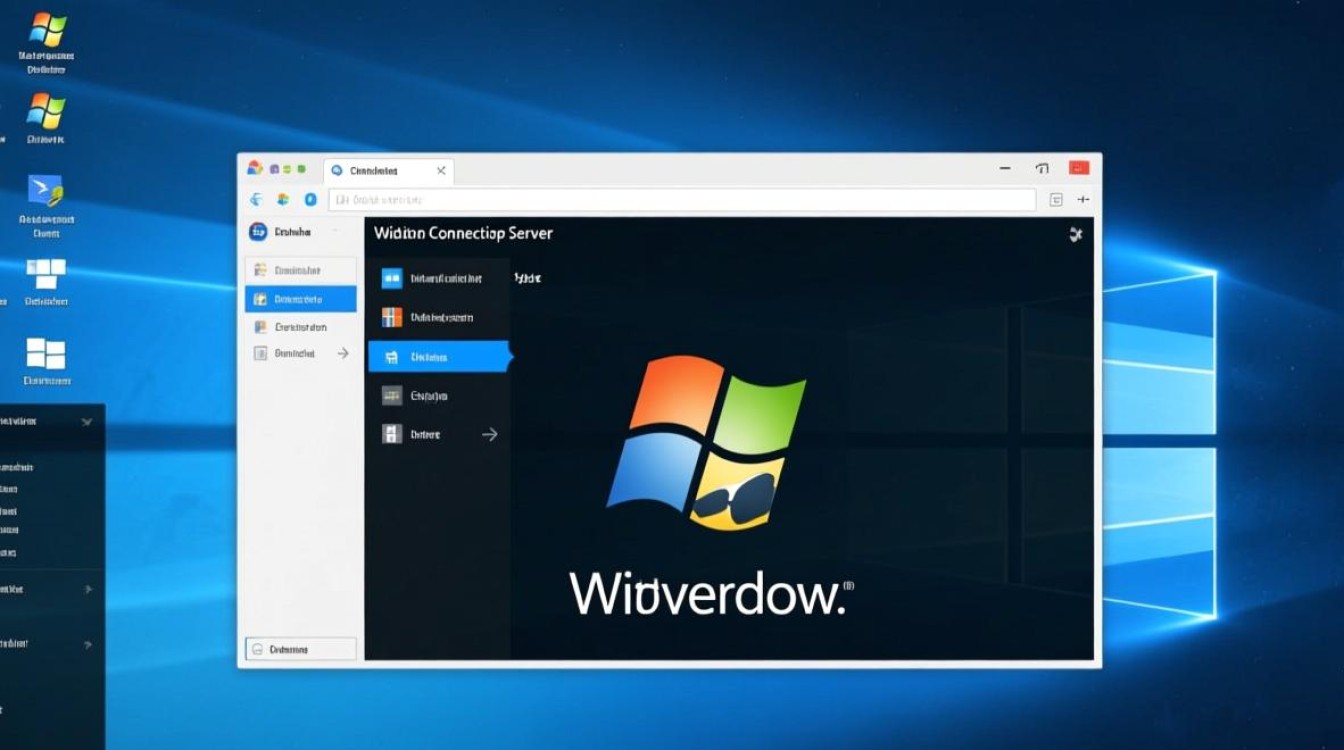The height and width of the screenshot is (750, 1344).
Task: Click the colorful icon beside the back arrow
Action: point(283,199)
